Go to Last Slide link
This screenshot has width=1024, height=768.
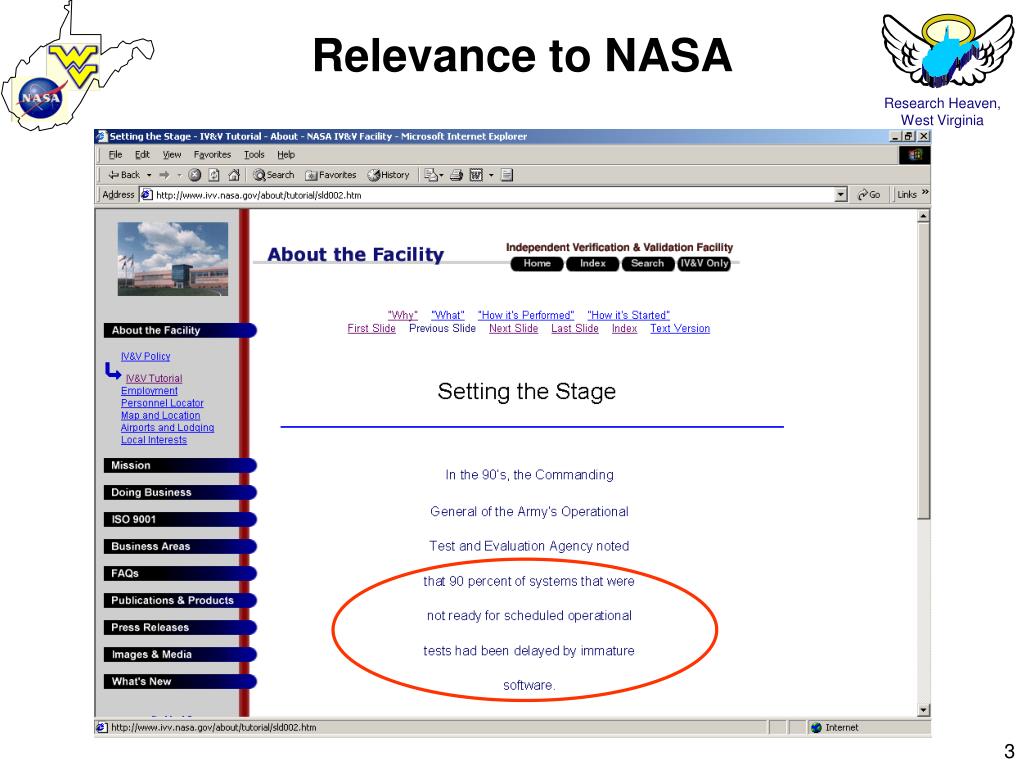click(575, 328)
